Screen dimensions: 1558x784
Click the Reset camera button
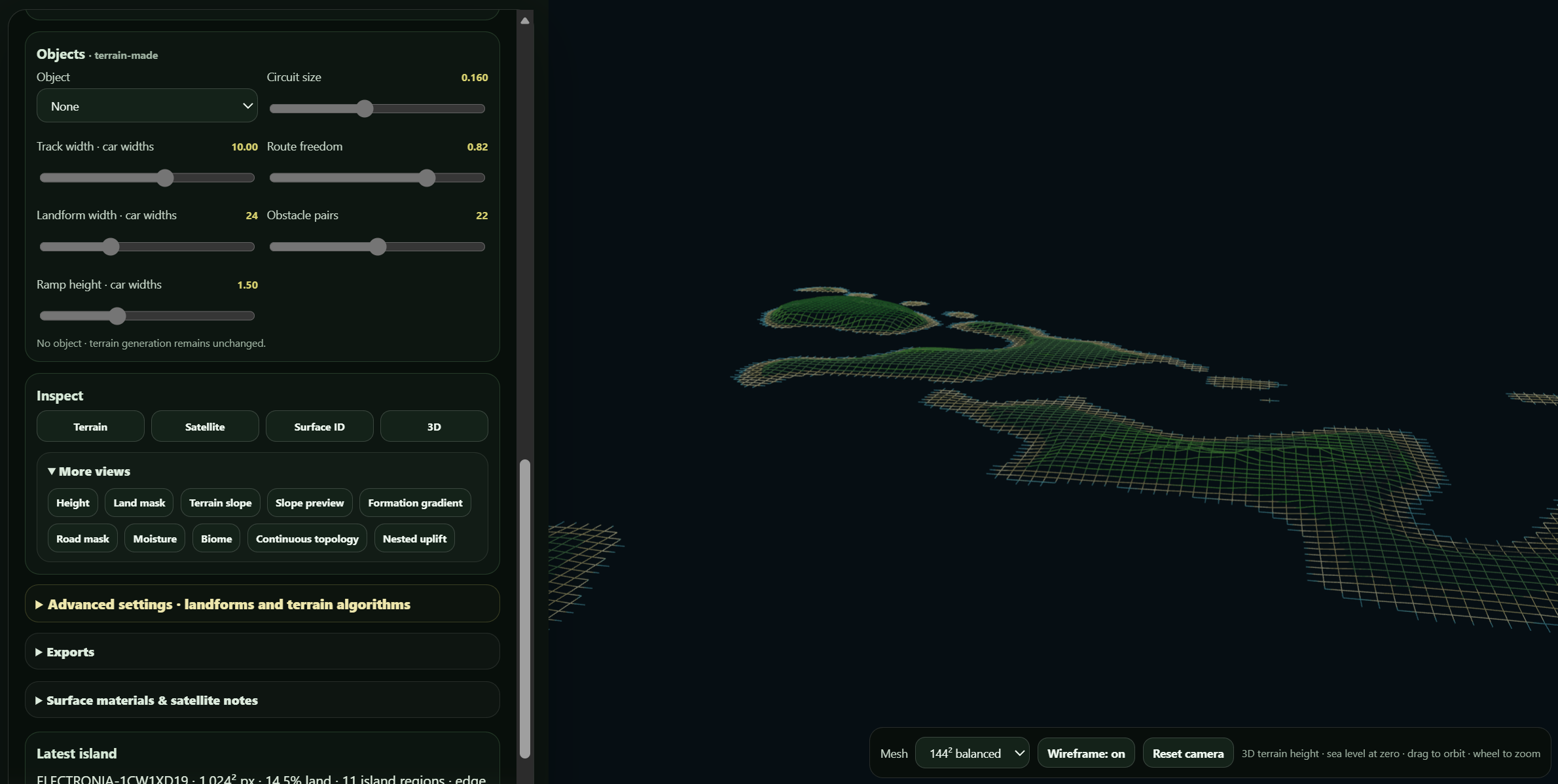coord(1188,753)
